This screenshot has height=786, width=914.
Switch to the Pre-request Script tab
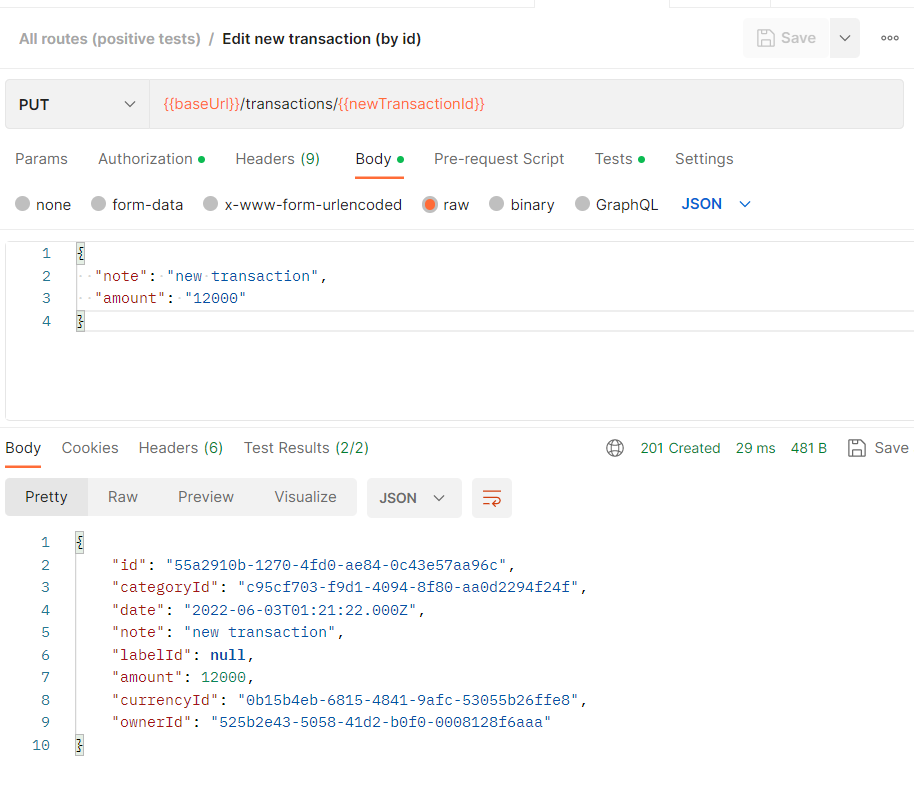(x=499, y=159)
